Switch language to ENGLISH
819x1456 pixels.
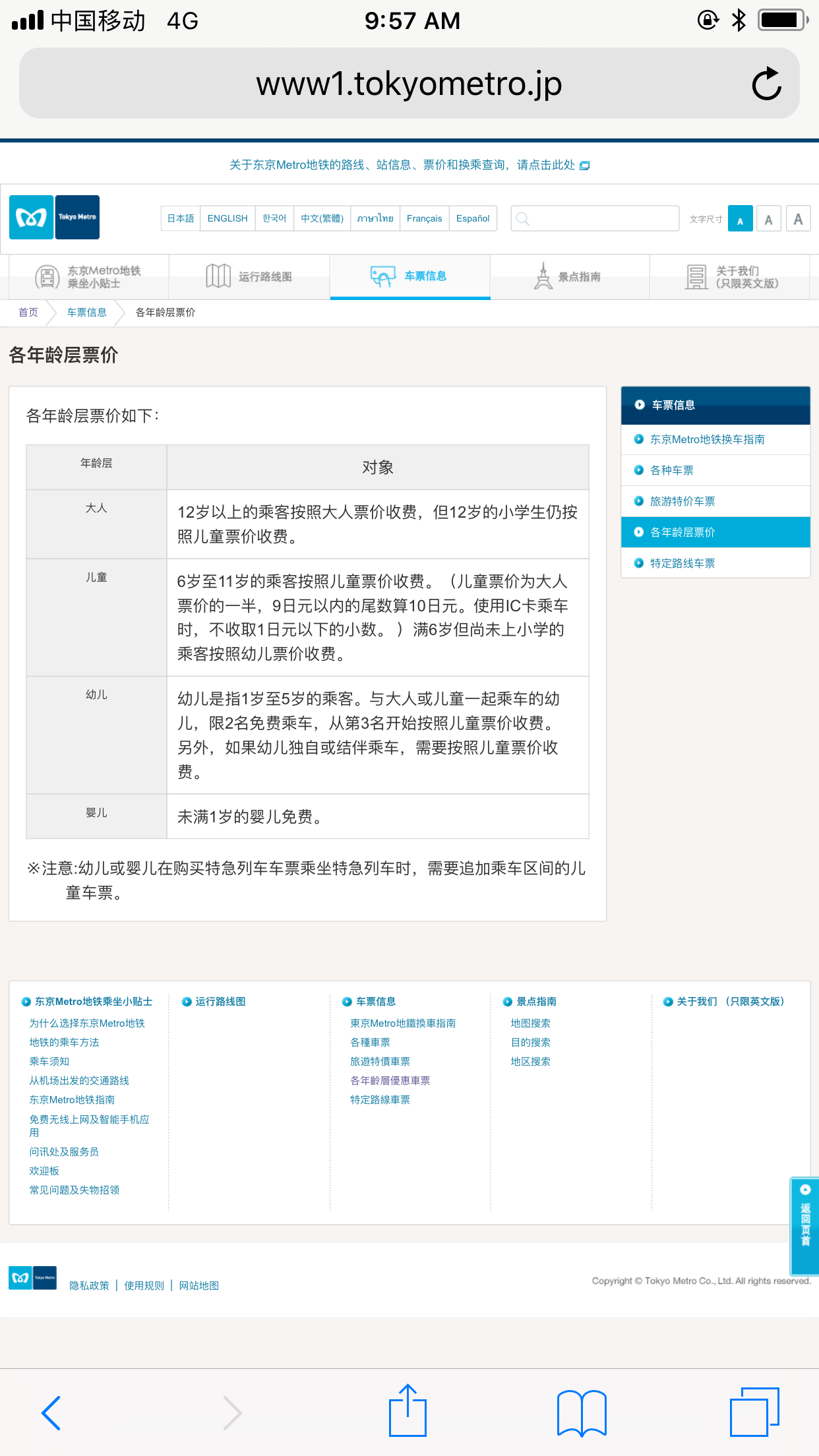pos(228,218)
